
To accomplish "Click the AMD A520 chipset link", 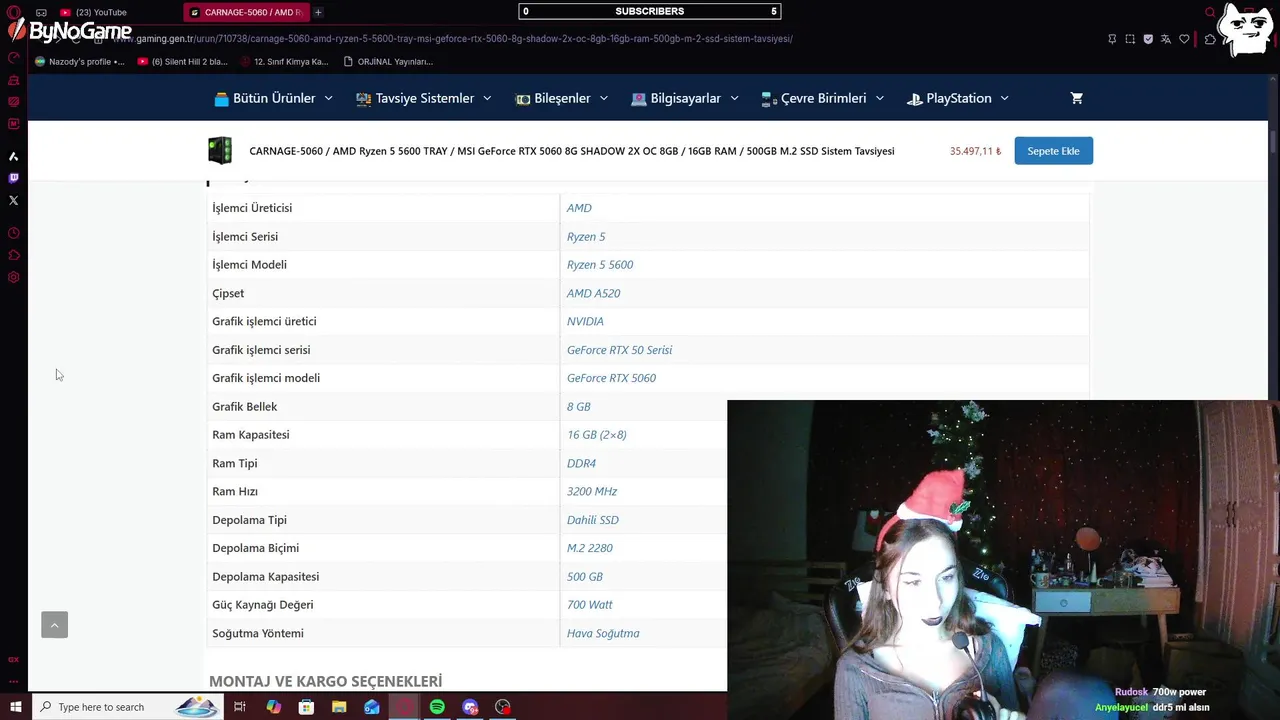I will pyautogui.click(x=593, y=293).
